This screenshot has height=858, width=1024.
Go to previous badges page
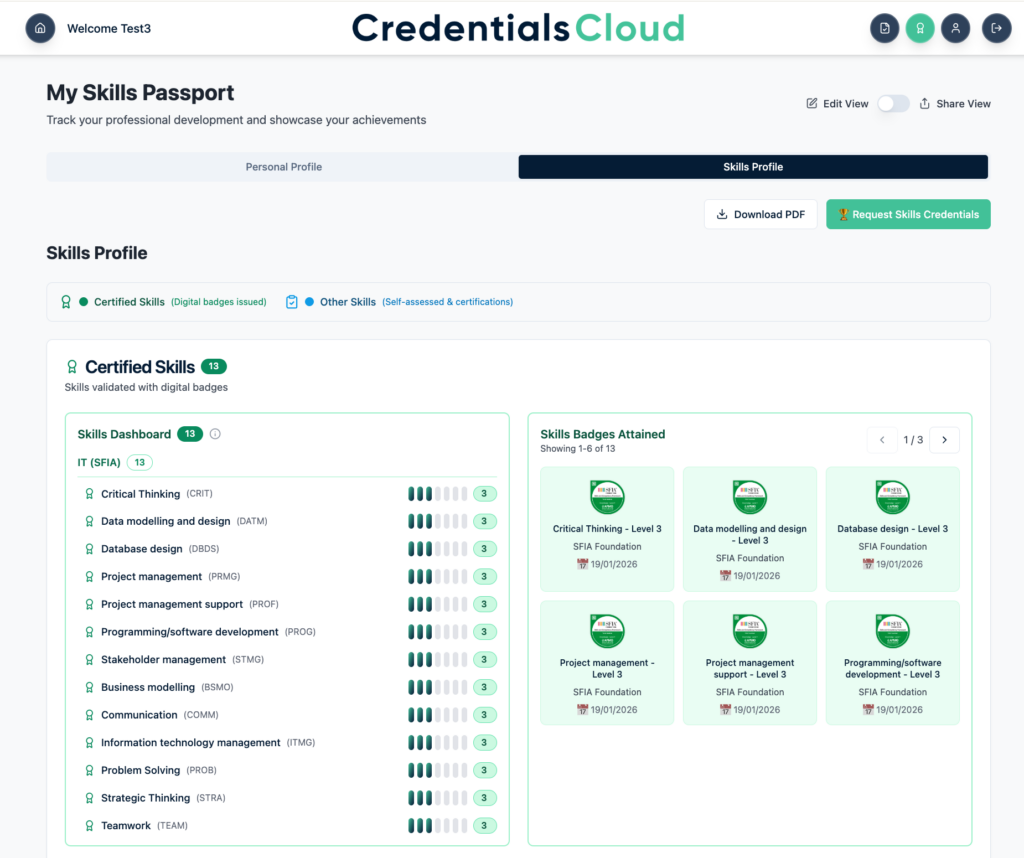882,439
